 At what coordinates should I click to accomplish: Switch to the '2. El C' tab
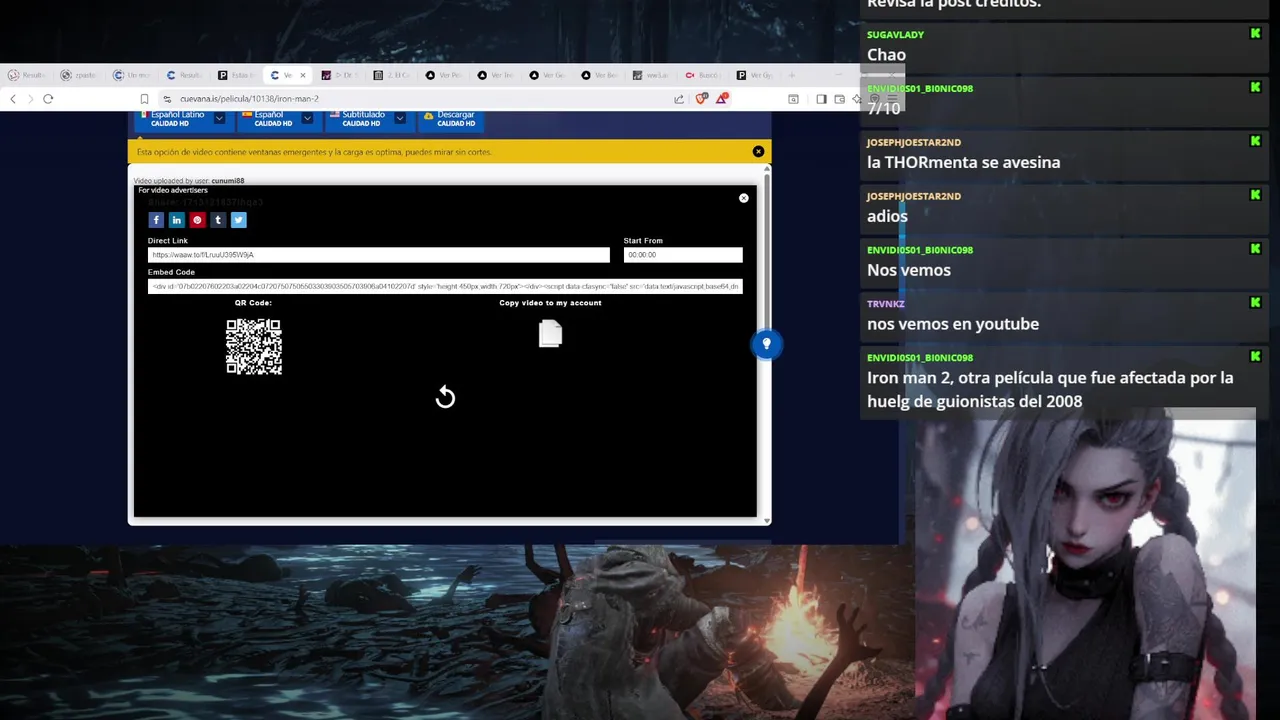pos(393,75)
